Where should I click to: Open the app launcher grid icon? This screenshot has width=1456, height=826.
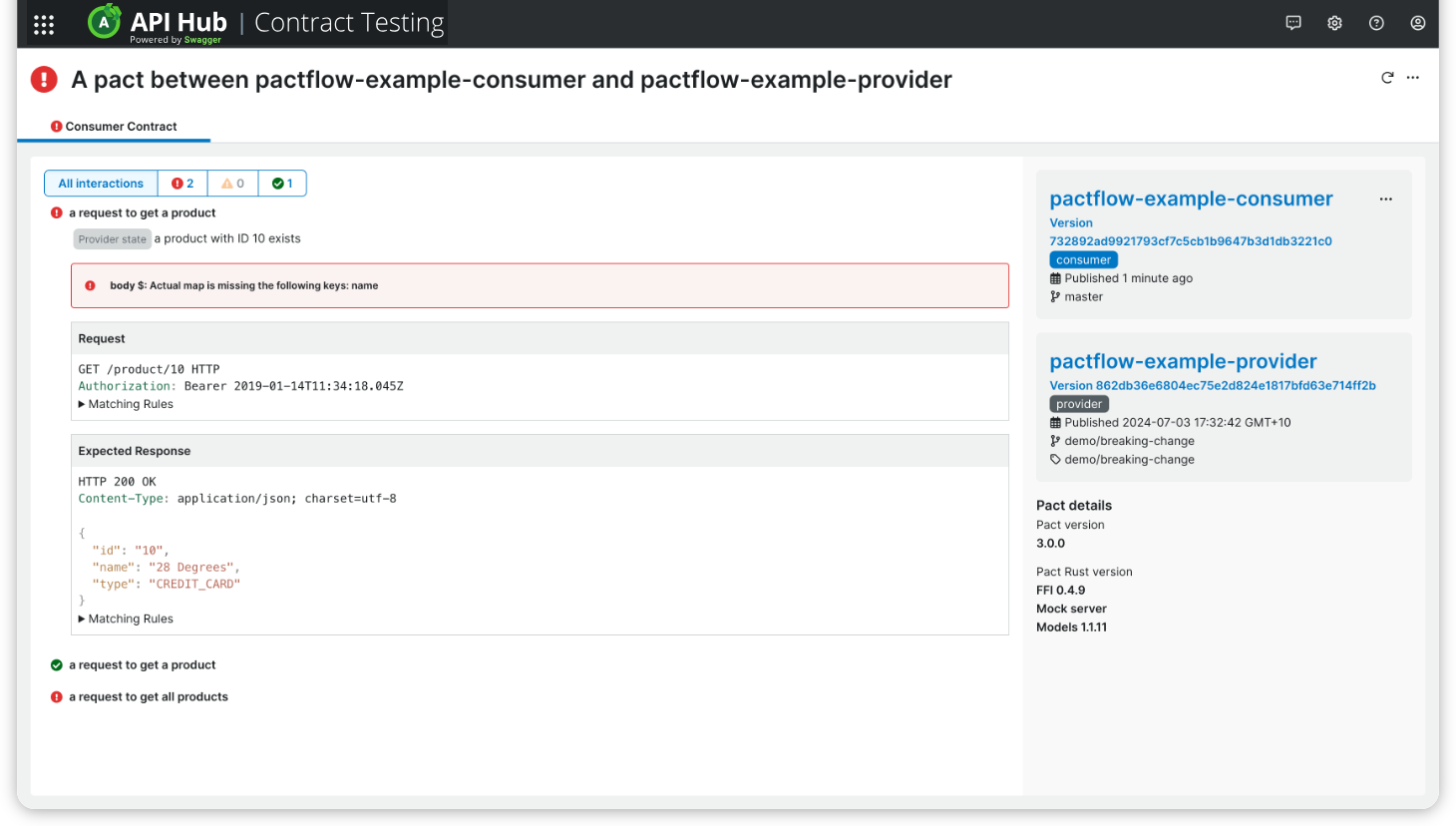44,25
